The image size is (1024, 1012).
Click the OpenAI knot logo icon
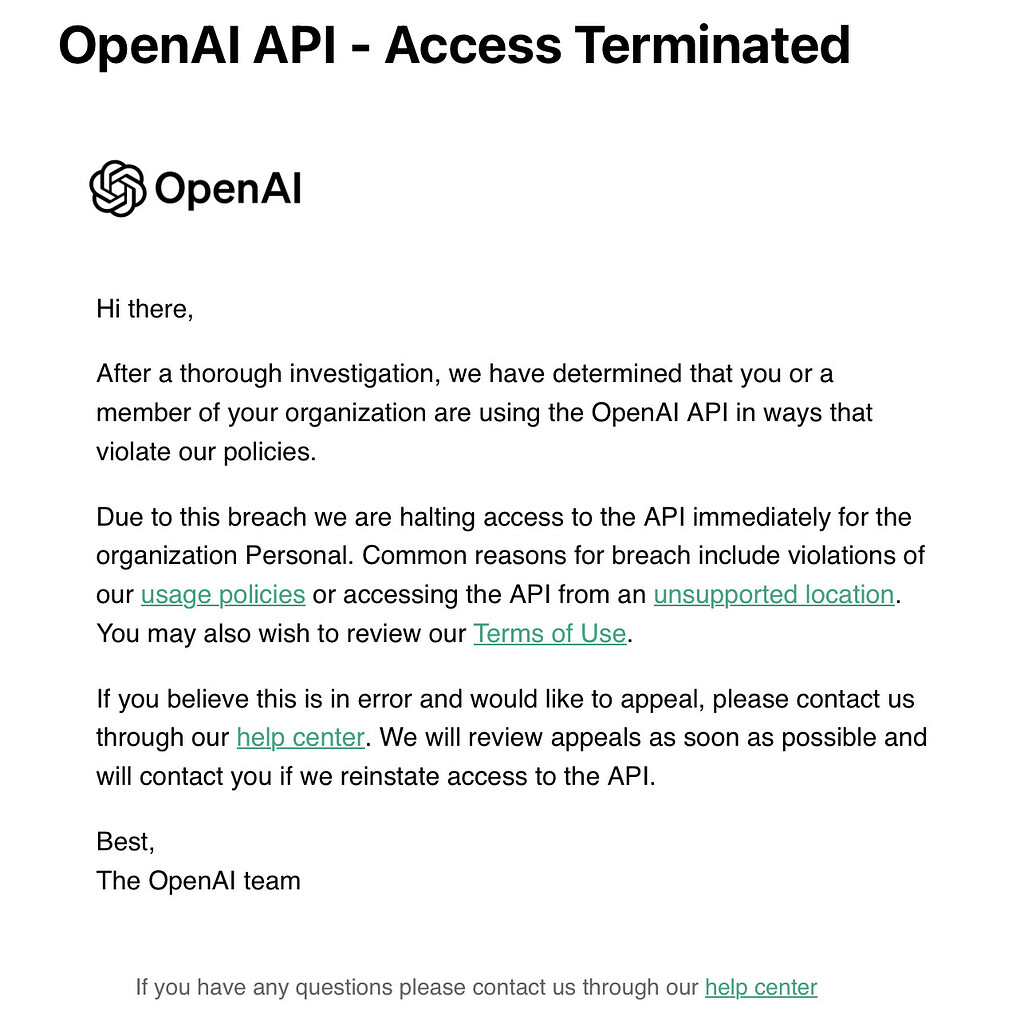(x=118, y=189)
